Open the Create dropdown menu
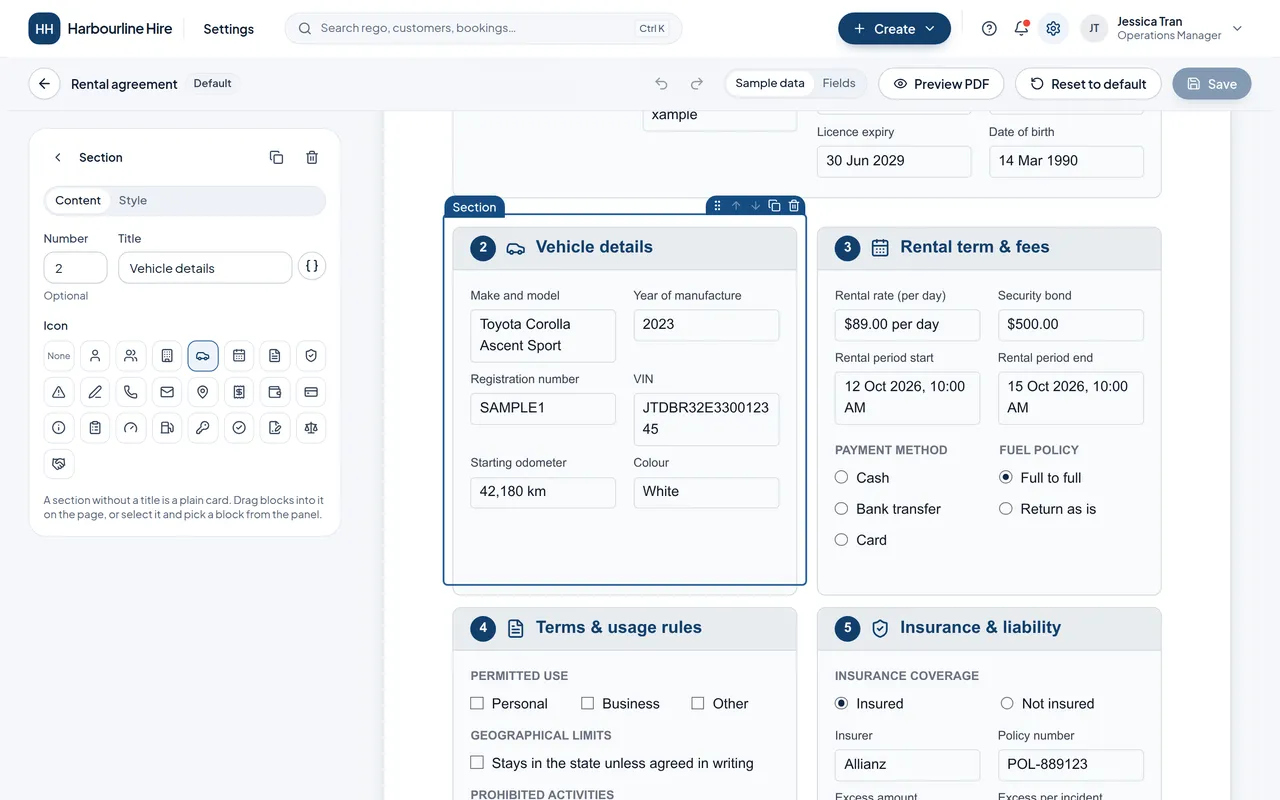Screen dimensions: 1280x800 894,29
